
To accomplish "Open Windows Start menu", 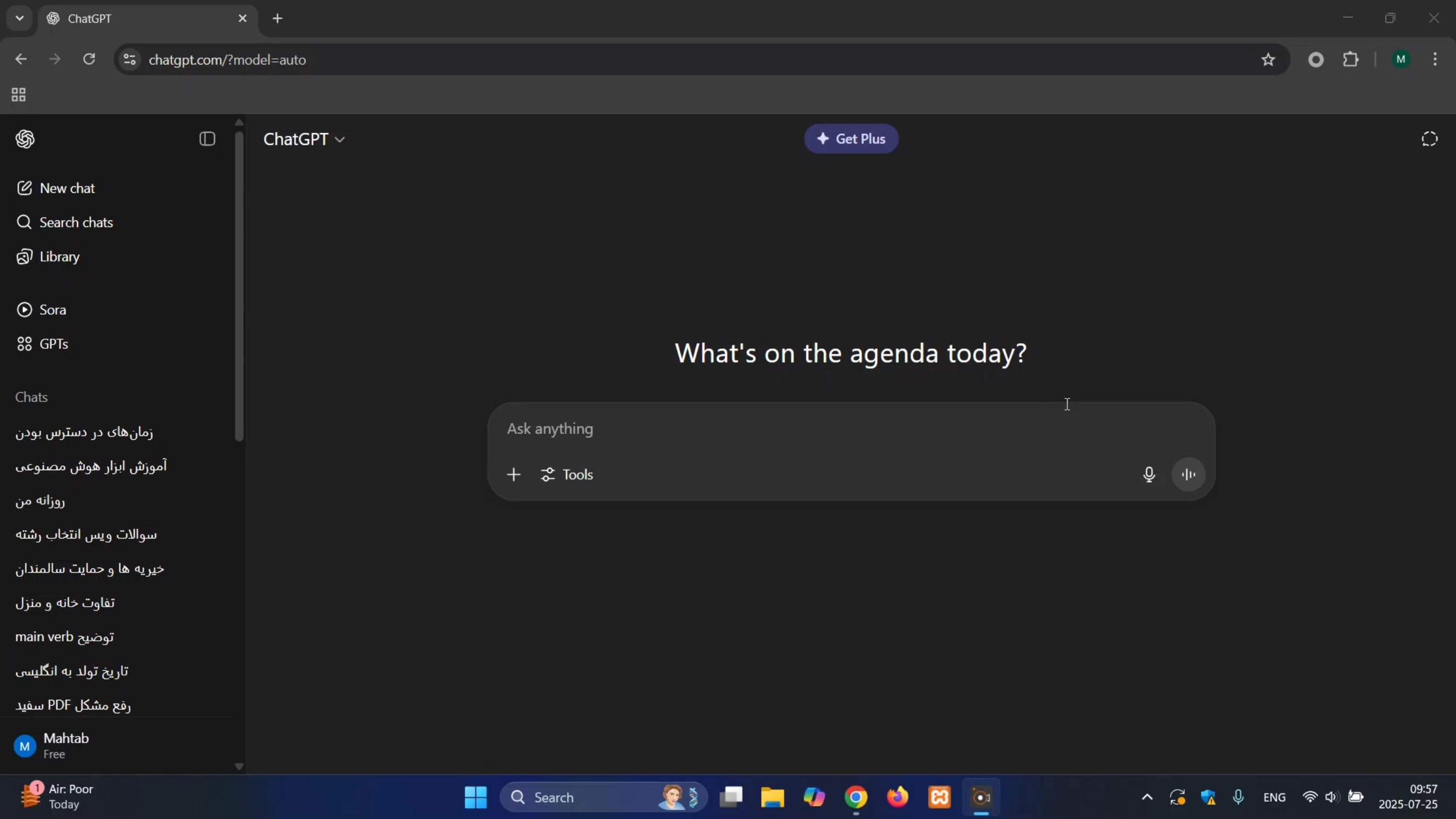I will [476, 797].
